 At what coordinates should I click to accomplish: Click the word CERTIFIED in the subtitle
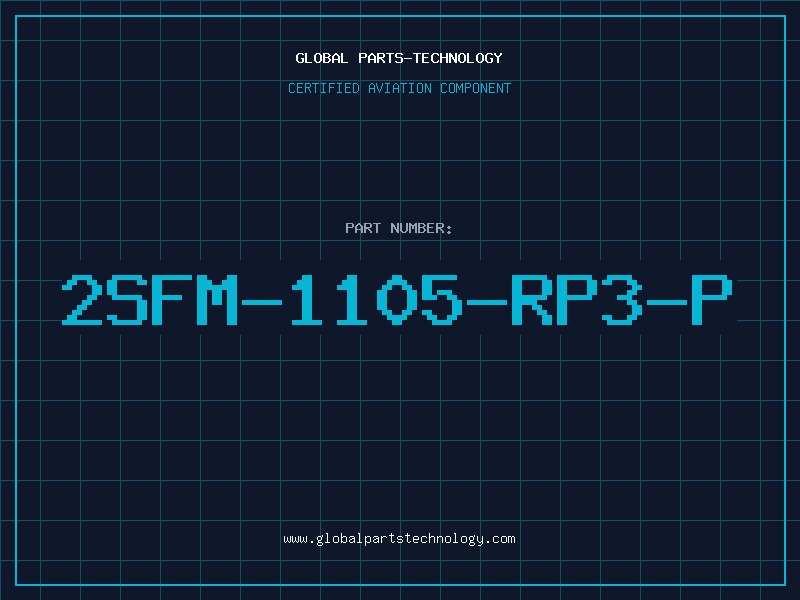[324, 88]
